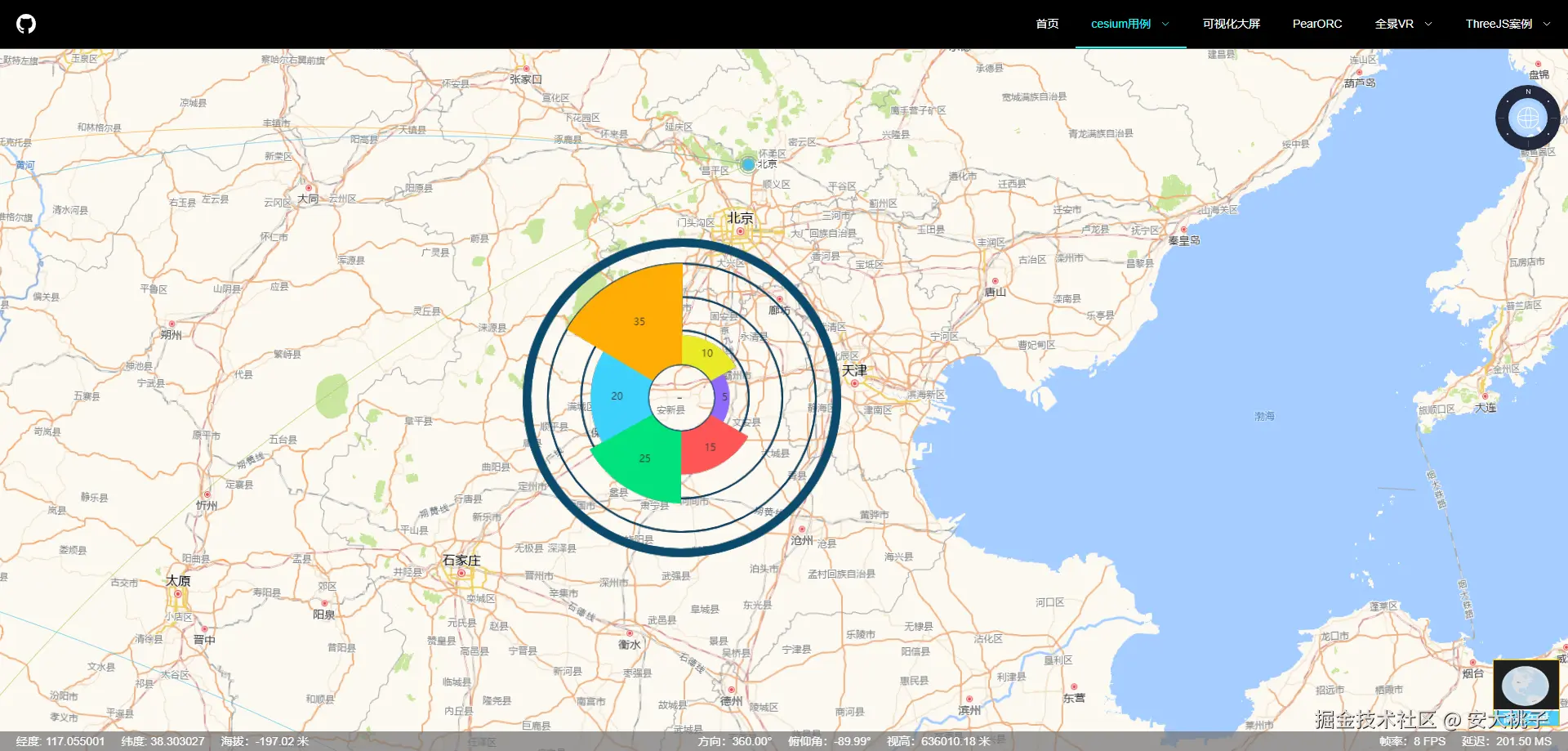Viewport: 1568px width, 751px height.
Task: Expand the chevron next to ThreeJS案例
Action: coord(1546,24)
